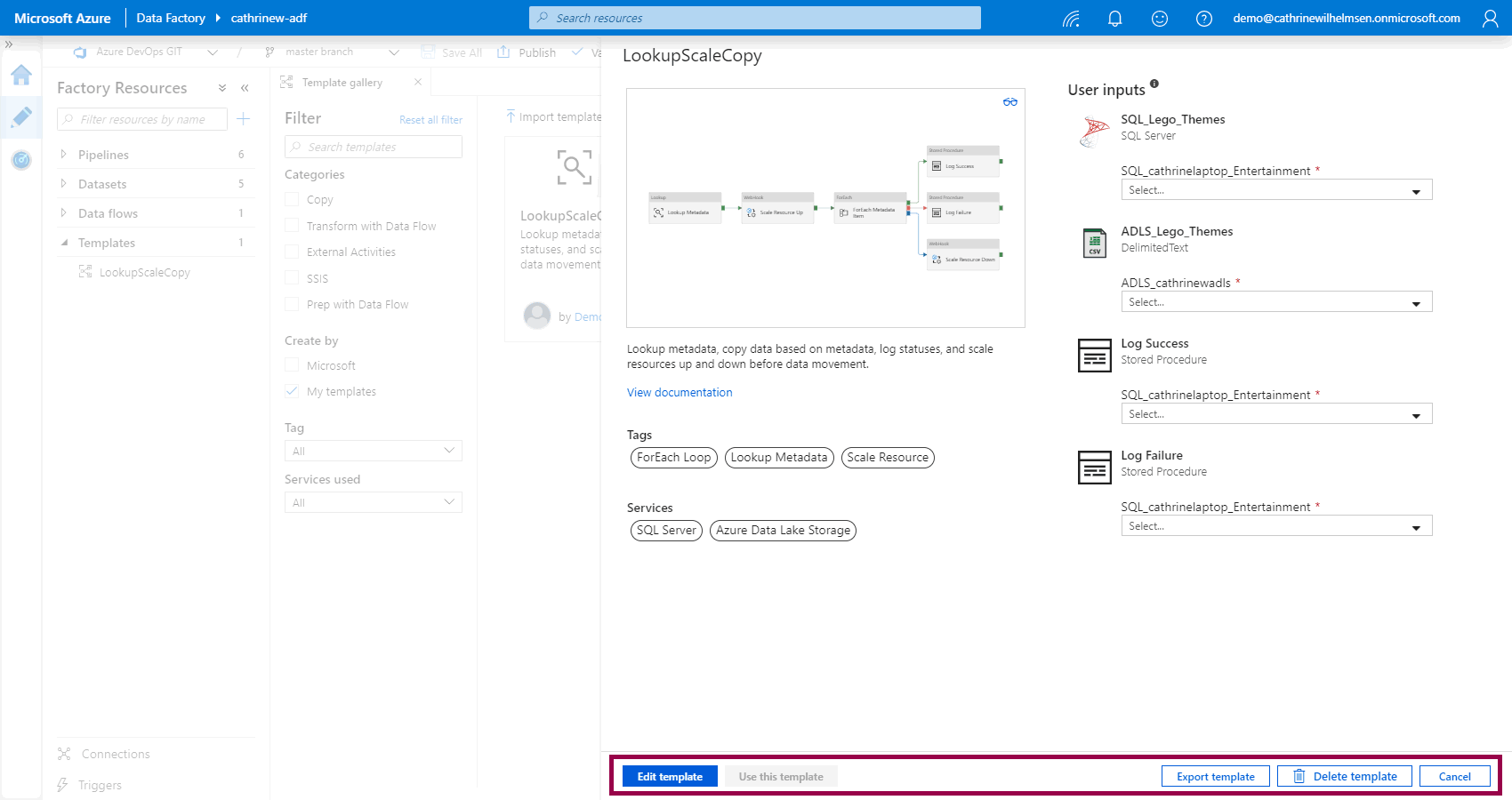Check the SSIS category filter

(292, 278)
